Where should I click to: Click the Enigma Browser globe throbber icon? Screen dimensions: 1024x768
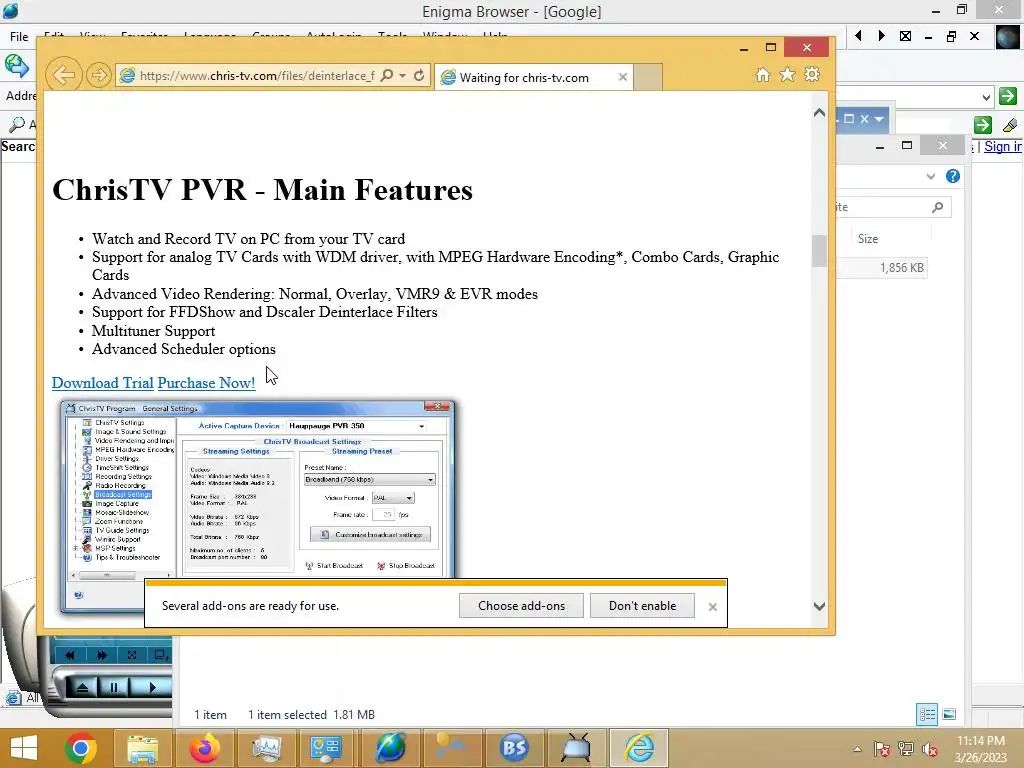pyautogui.click(x=1008, y=37)
